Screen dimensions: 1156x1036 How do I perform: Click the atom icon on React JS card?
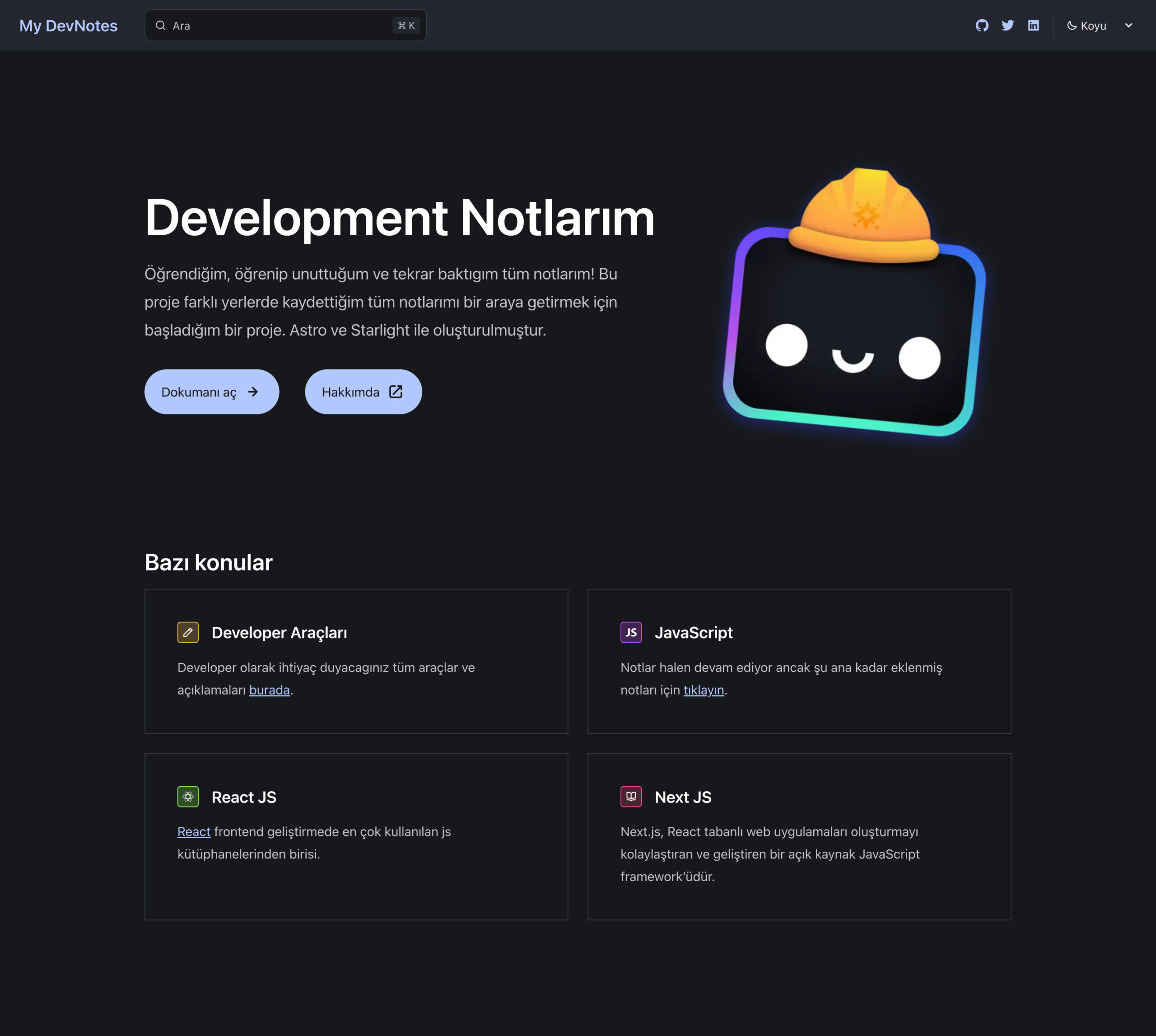click(x=188, y=796)
